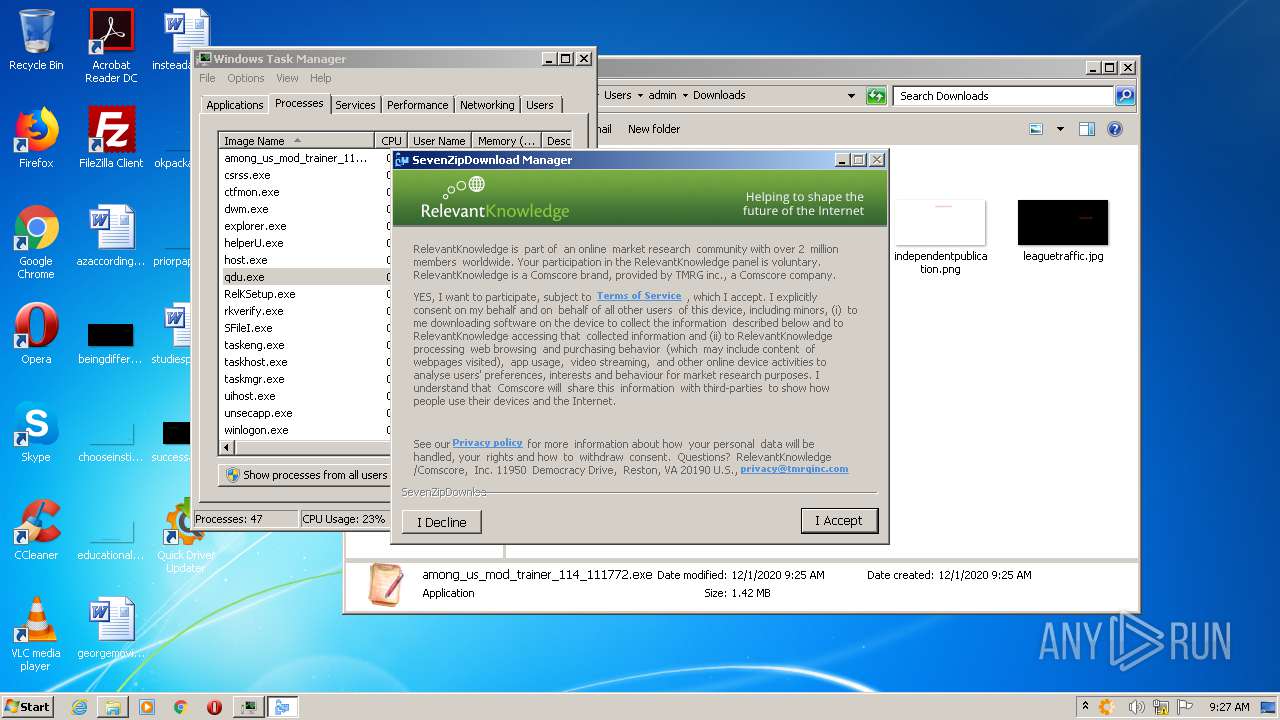
Task: Switch to the Users tab
Action: click(540, 105)
